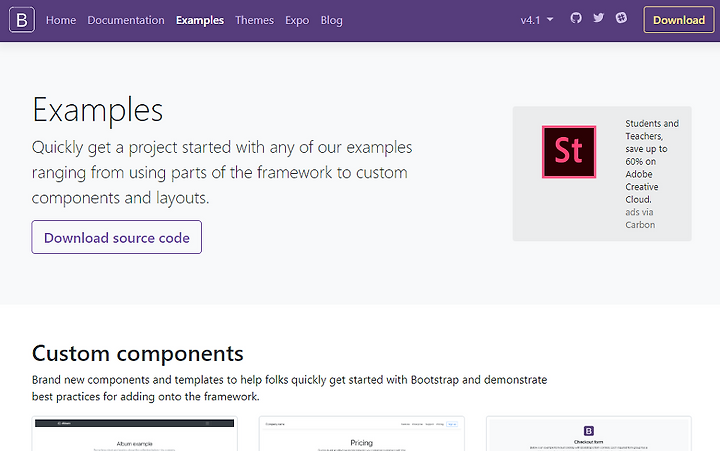720x451 pixels.
Task: Open the Adobe Creative Cloud ad text
Action: click(x=651, y=161)
